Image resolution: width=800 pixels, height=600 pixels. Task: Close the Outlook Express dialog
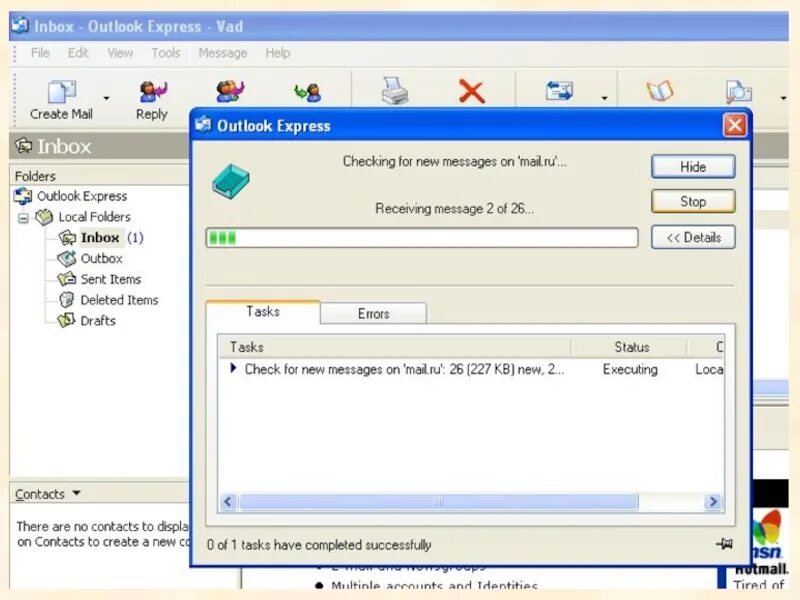pos(735,125)
